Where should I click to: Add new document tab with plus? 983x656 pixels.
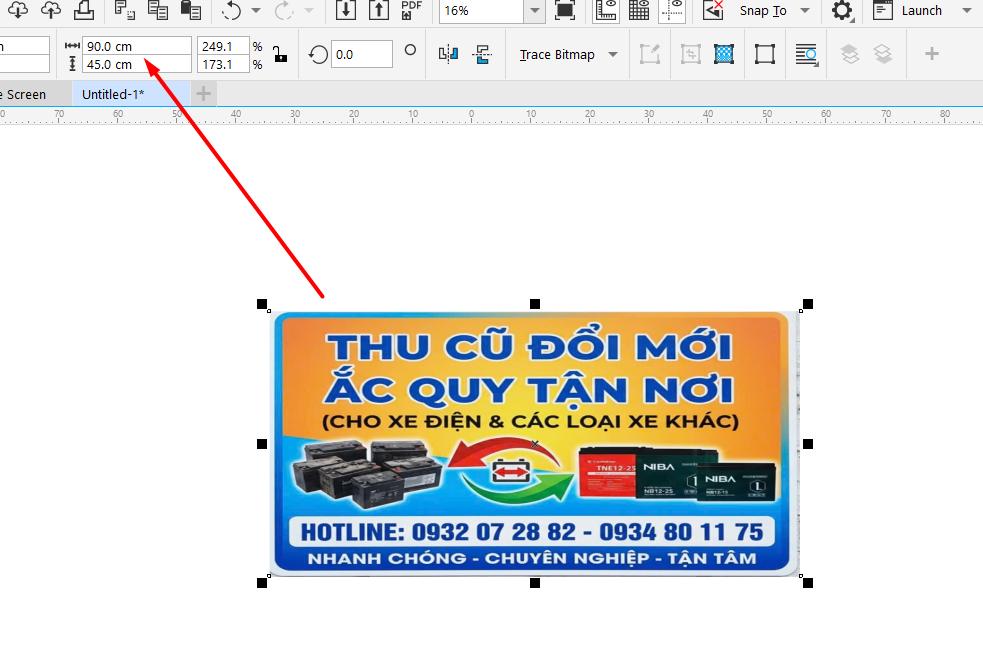pyautogui.click(x=203, y=94)
